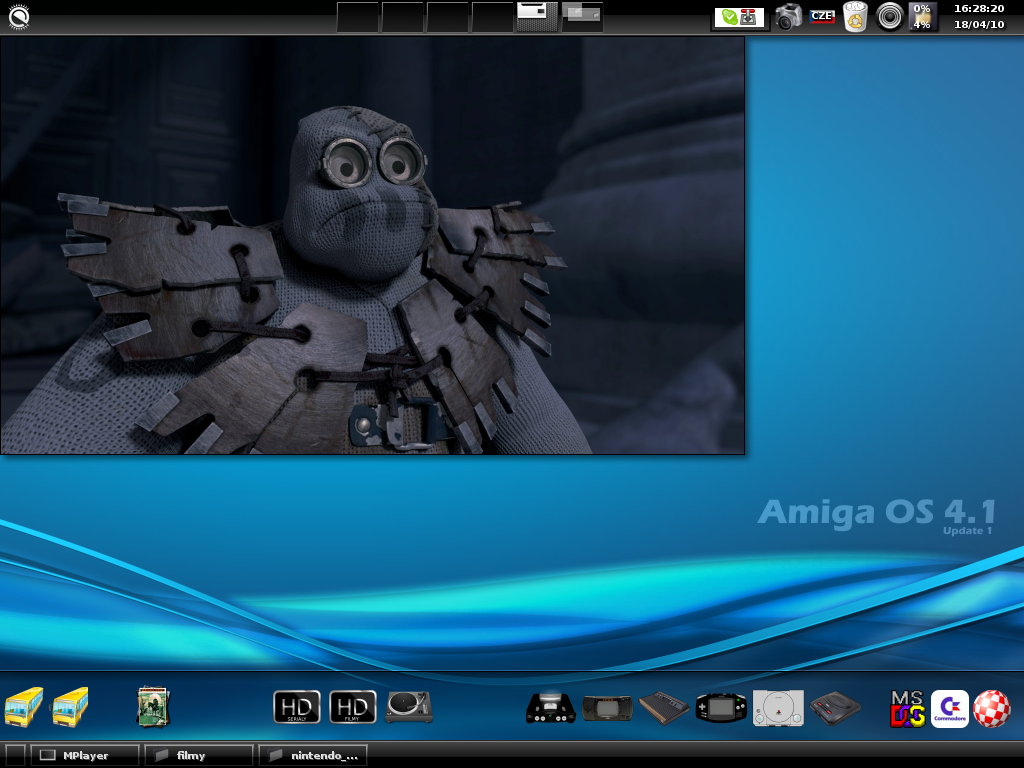Launch the Commodore icon
Viewport: 1024px width, 768px height.
[x=950, y=709]
